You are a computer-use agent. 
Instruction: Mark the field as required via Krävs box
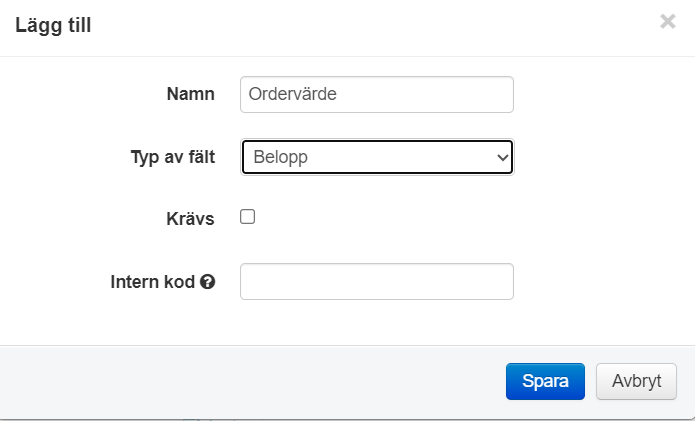(x=247, y=217)
